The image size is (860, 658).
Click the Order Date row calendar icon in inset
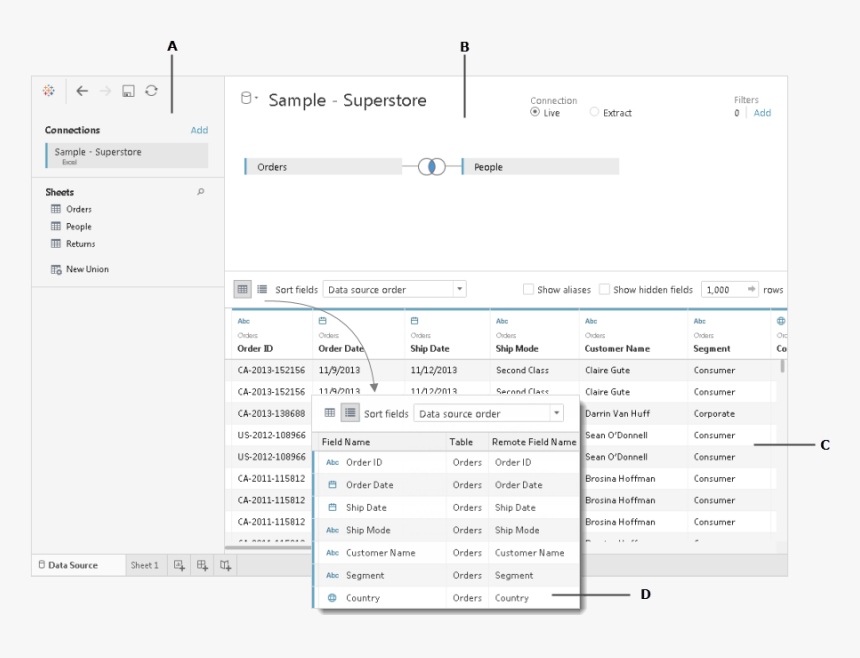[332, 485]
